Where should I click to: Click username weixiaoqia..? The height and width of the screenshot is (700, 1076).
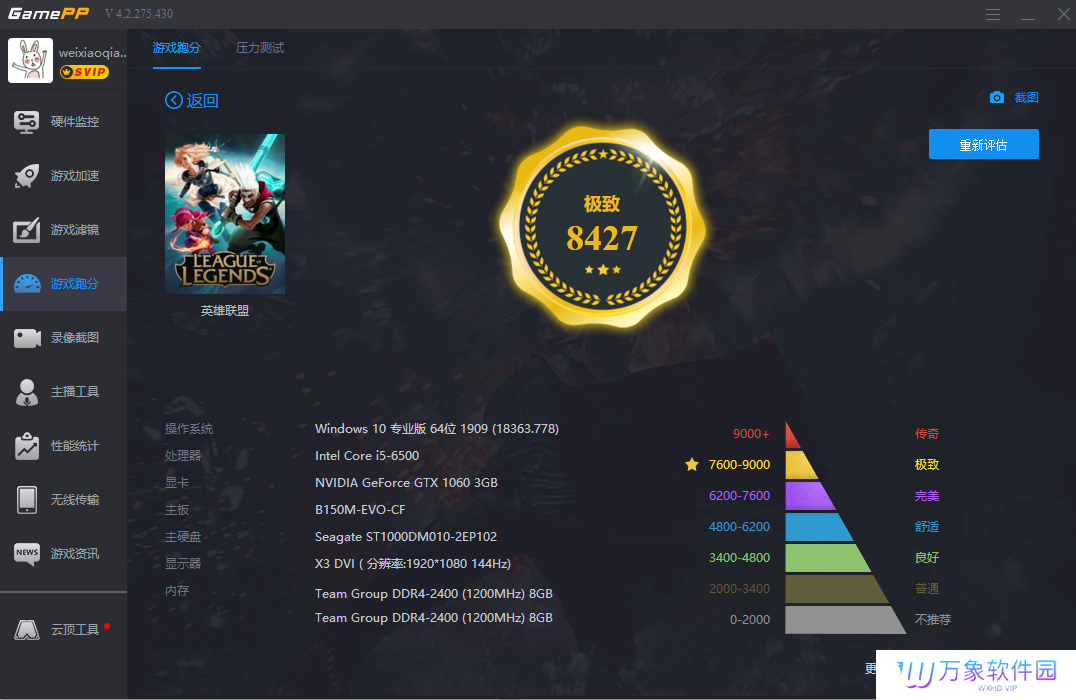(x=92, y=52)
